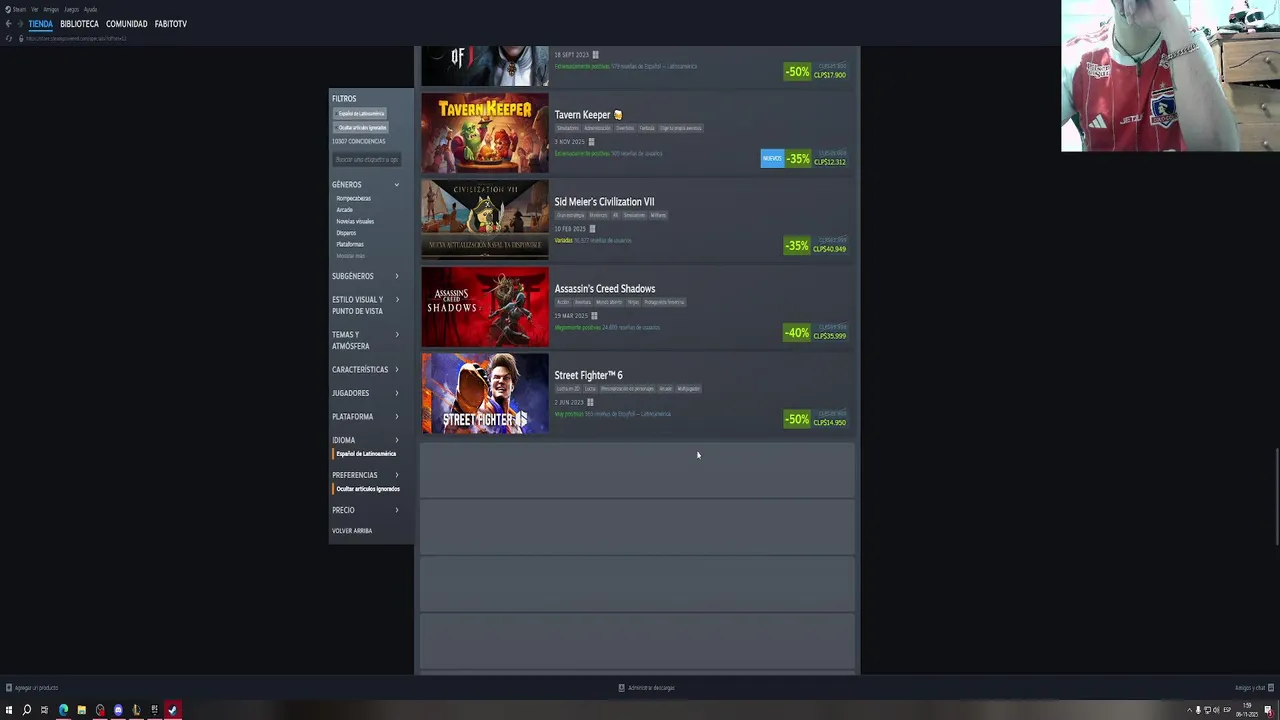Focus the tag search field under Filtros
This screenshot has width=1280, height=720.
366,159
